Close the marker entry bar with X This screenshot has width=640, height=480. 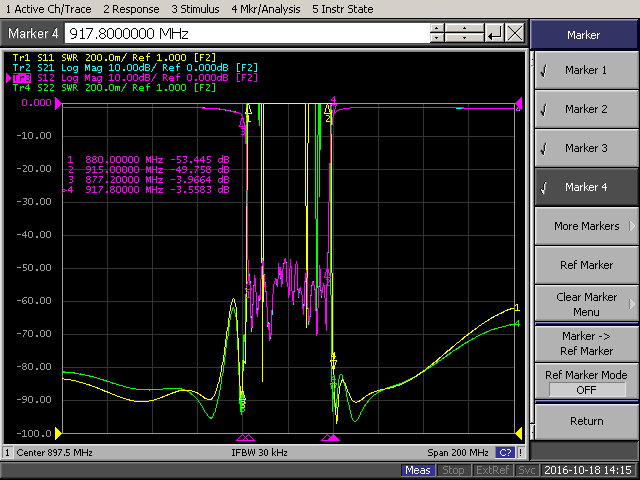[515, 33]
